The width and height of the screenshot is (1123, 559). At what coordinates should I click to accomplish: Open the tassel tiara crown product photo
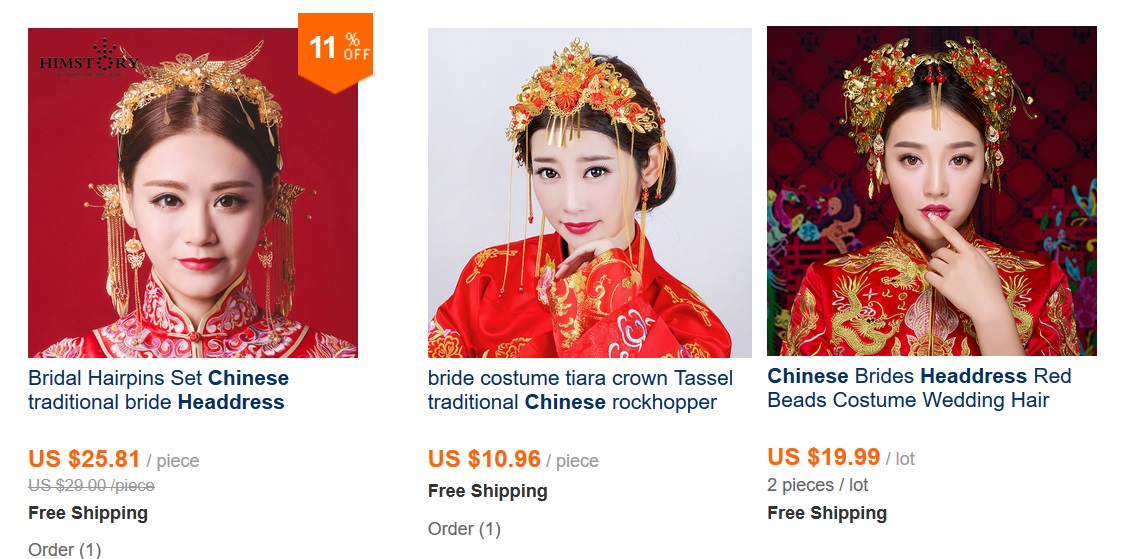589,193
